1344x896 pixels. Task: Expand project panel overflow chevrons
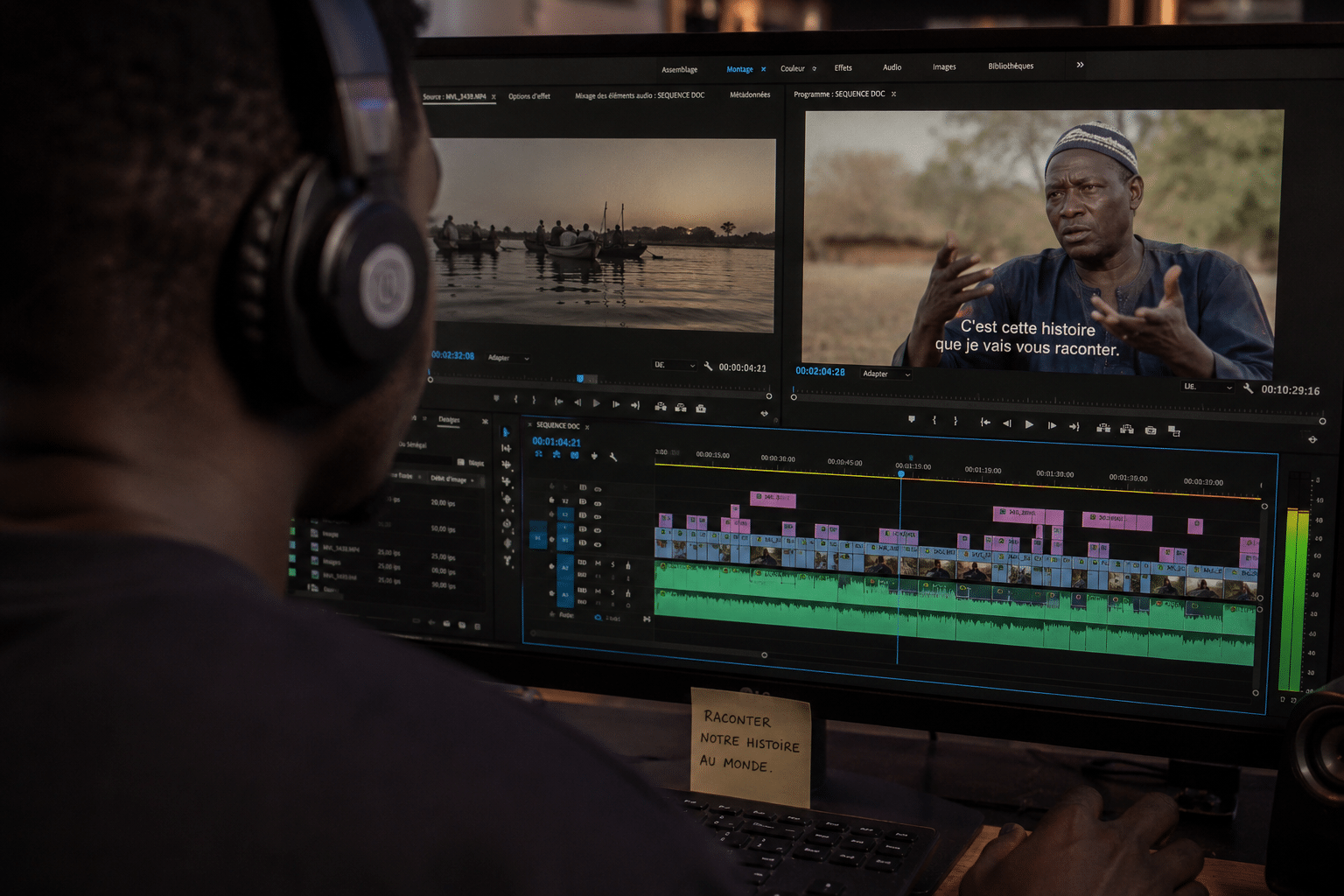[x=485, y=421]
